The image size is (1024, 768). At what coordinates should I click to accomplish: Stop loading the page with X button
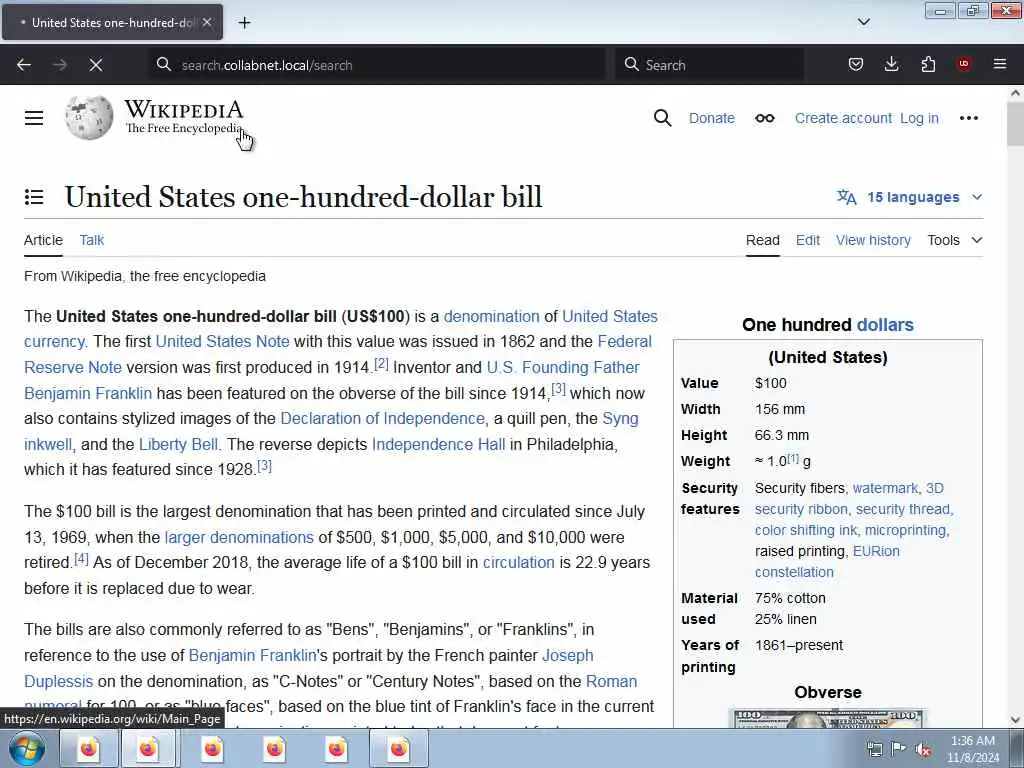click(95, 65)
